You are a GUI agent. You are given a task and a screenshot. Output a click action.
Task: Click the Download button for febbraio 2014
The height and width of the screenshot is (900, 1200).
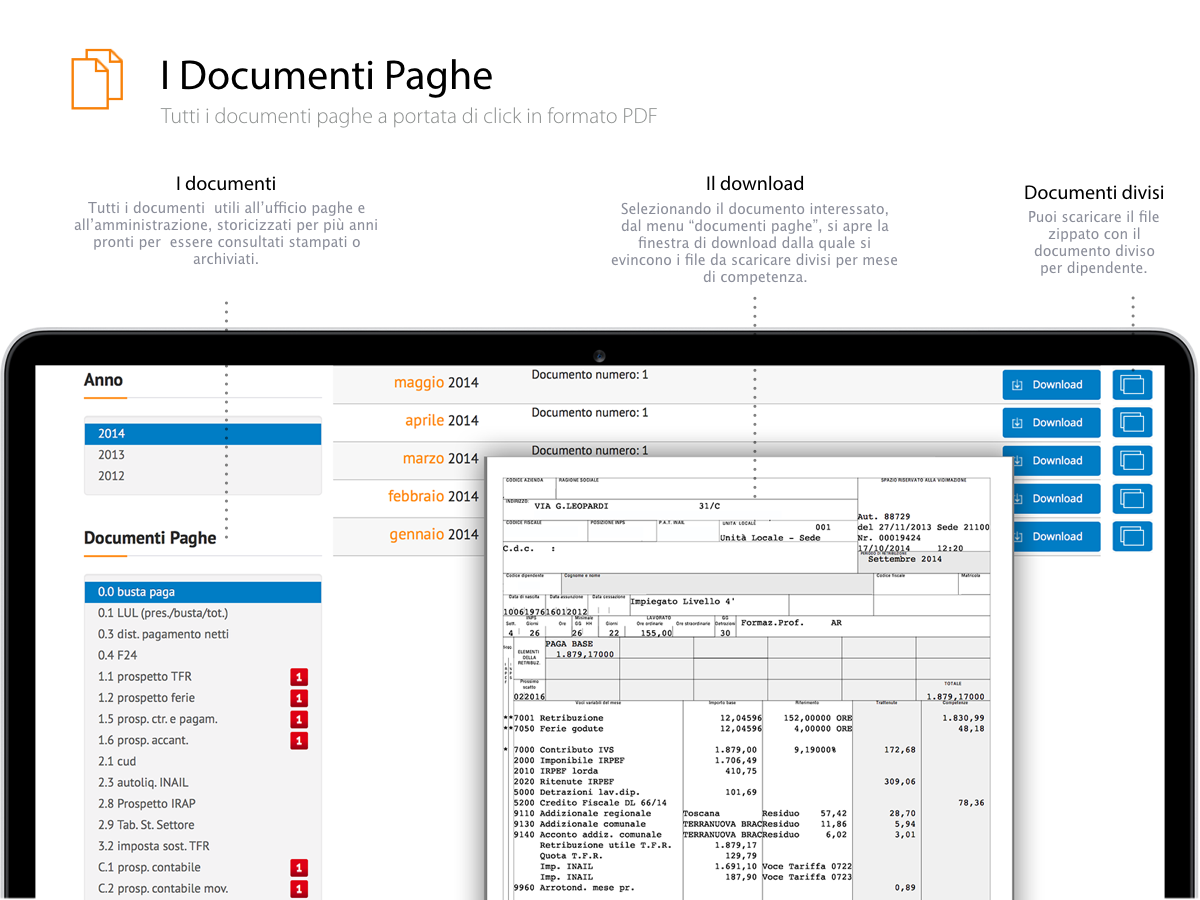(x=1051, y=498)
